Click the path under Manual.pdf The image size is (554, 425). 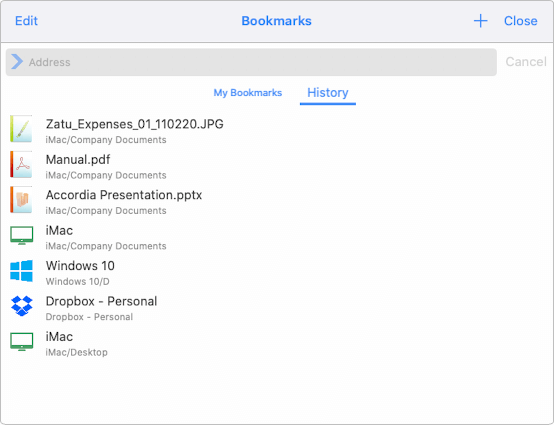pos(106,175)
